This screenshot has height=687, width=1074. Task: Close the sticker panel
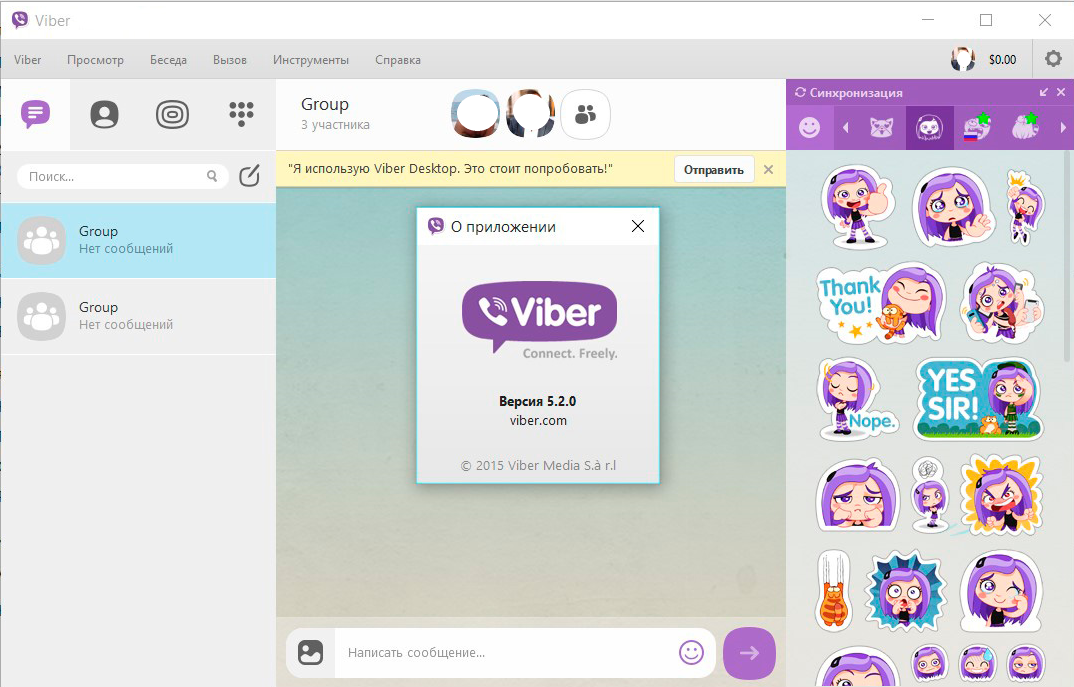point(1061,92)
